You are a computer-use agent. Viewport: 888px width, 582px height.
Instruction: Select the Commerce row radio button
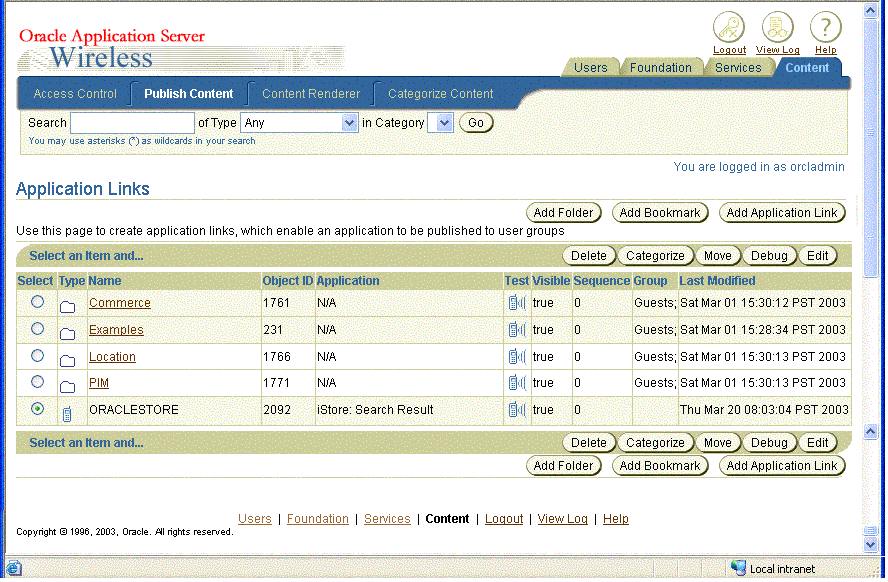tap(37, 302)
